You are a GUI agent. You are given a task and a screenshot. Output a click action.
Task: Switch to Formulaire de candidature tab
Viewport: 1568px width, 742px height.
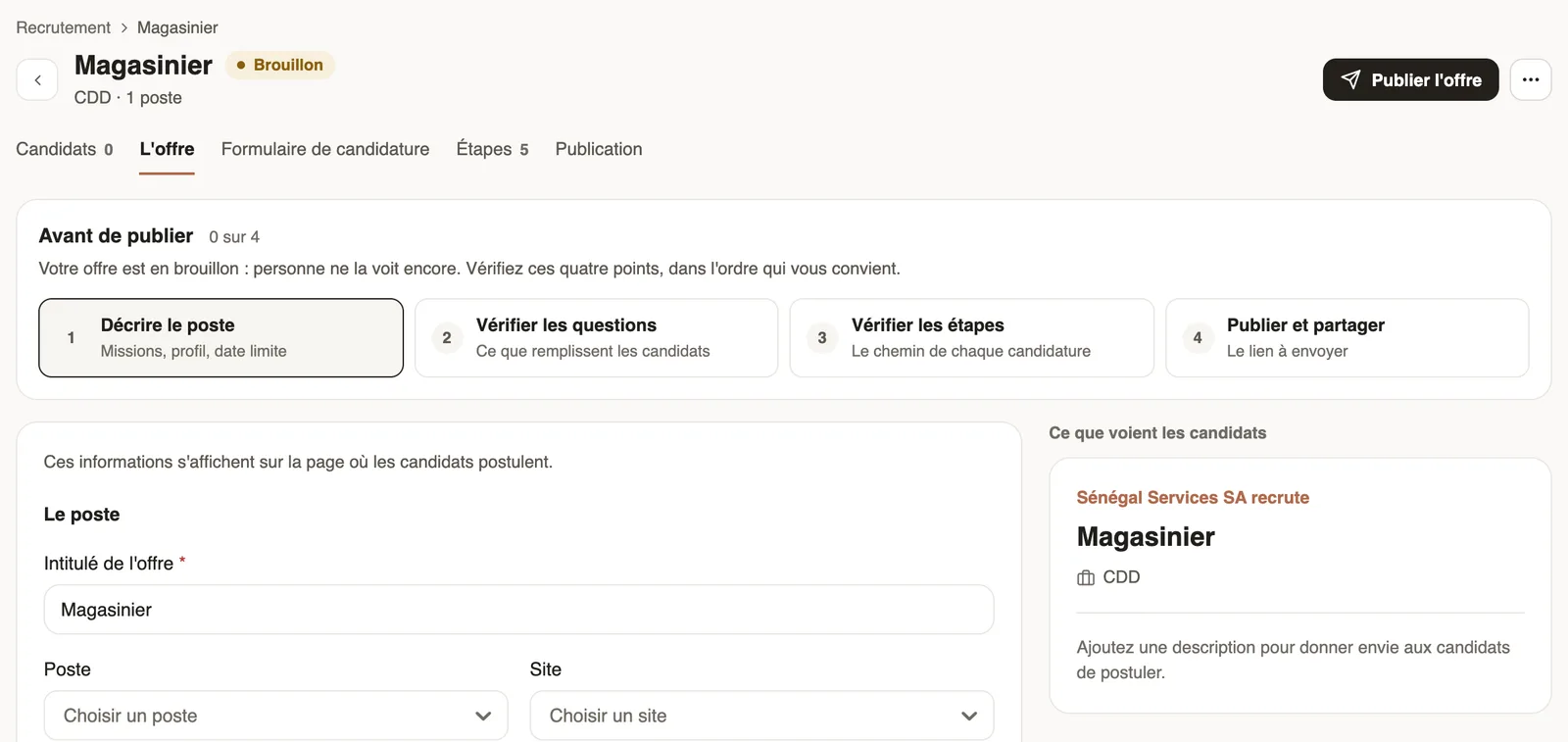(x=325, y=149)
